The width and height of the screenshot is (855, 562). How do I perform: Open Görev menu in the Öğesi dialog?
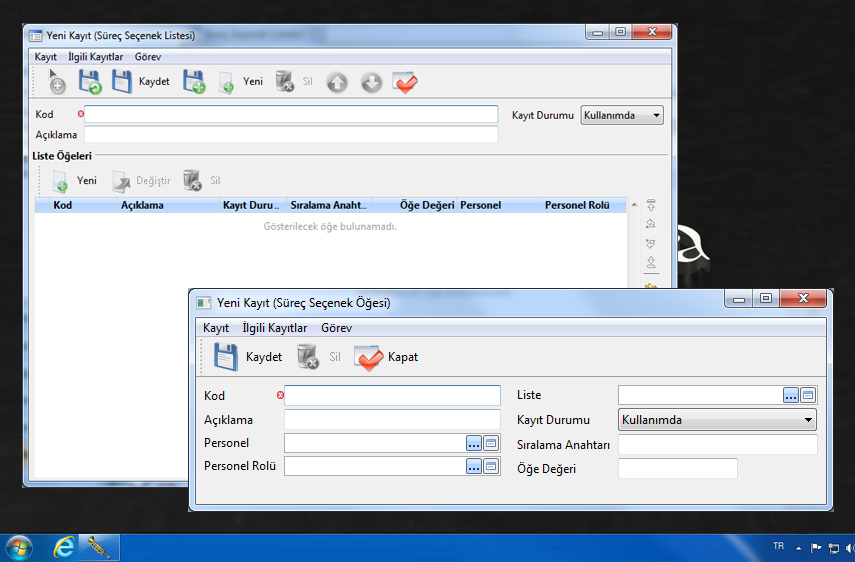pyautogui.click(x=336, y=328)
